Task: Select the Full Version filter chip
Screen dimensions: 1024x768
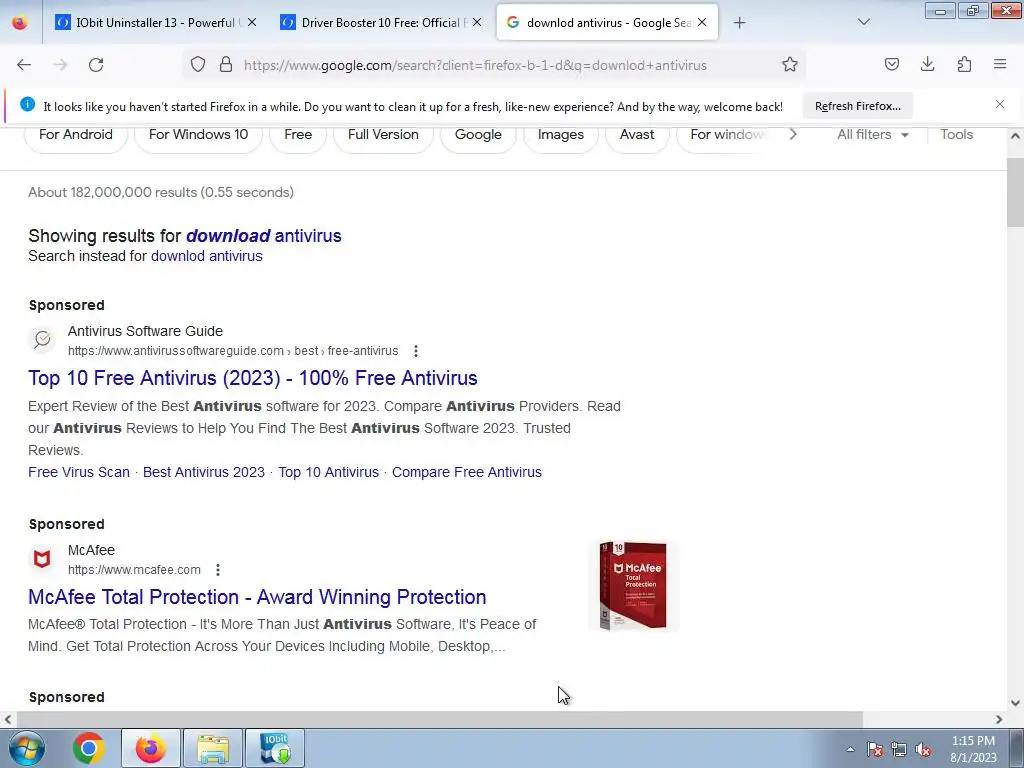Action: coord(383,135)
